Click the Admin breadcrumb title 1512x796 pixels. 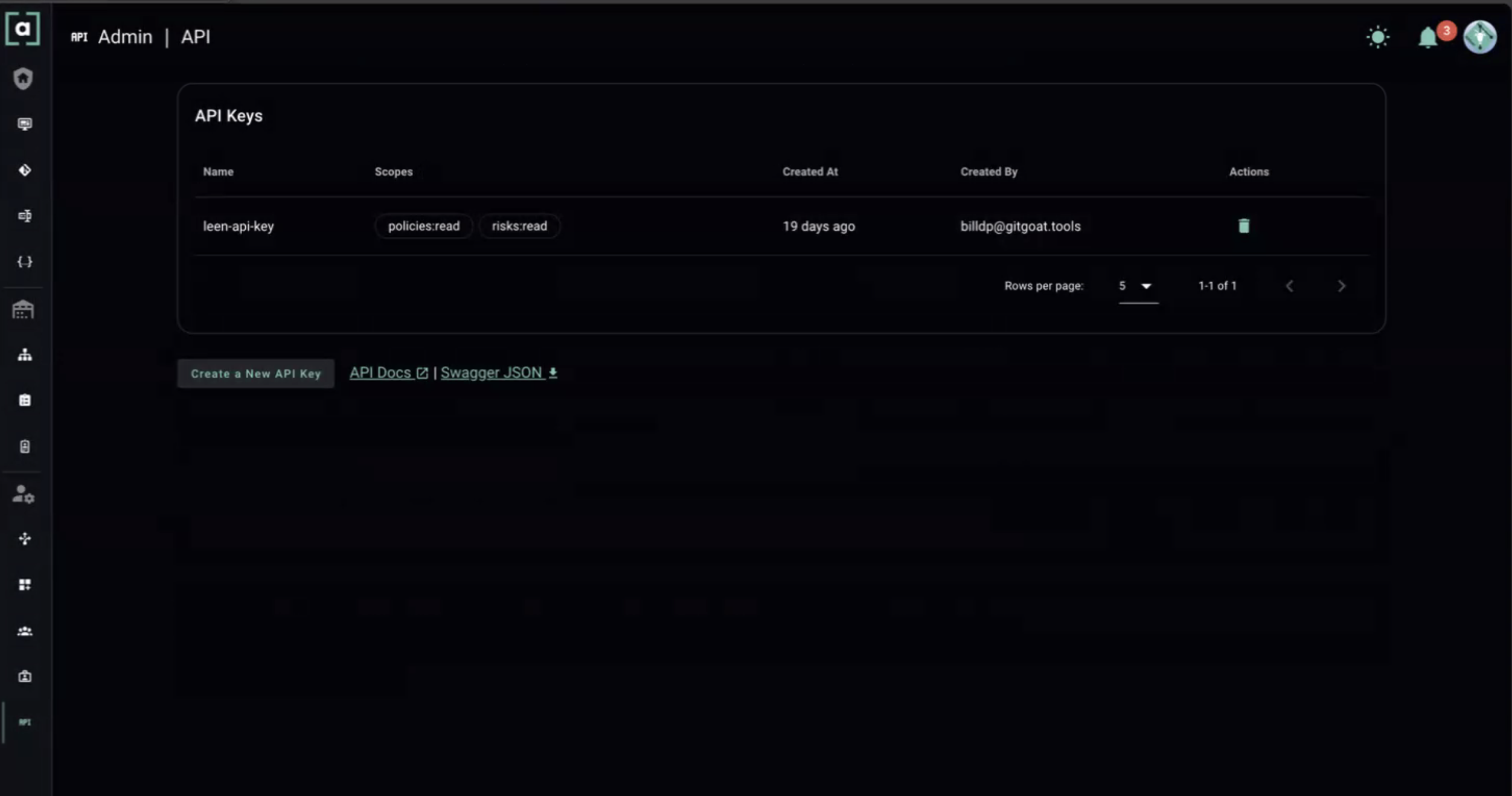[x=126, y=37]
